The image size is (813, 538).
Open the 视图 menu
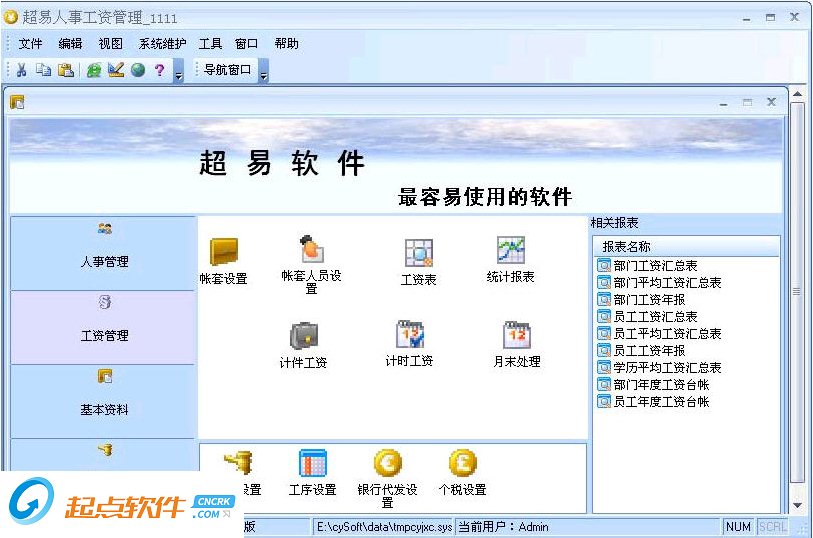(x=110, y=44)
